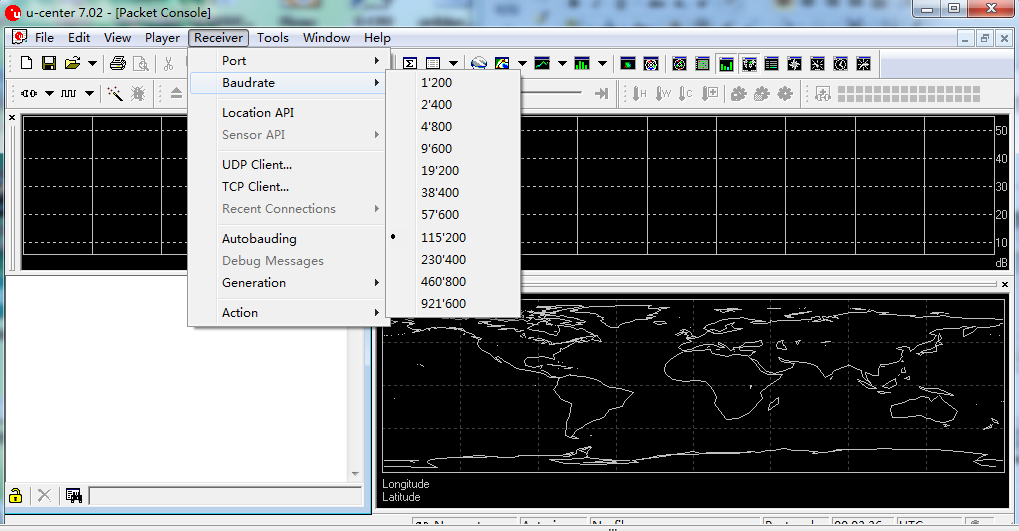This screenshot has height=531, width=1019.
Task: Choose 38'400 in the Baudrate submenu
Action: point(453,193)
